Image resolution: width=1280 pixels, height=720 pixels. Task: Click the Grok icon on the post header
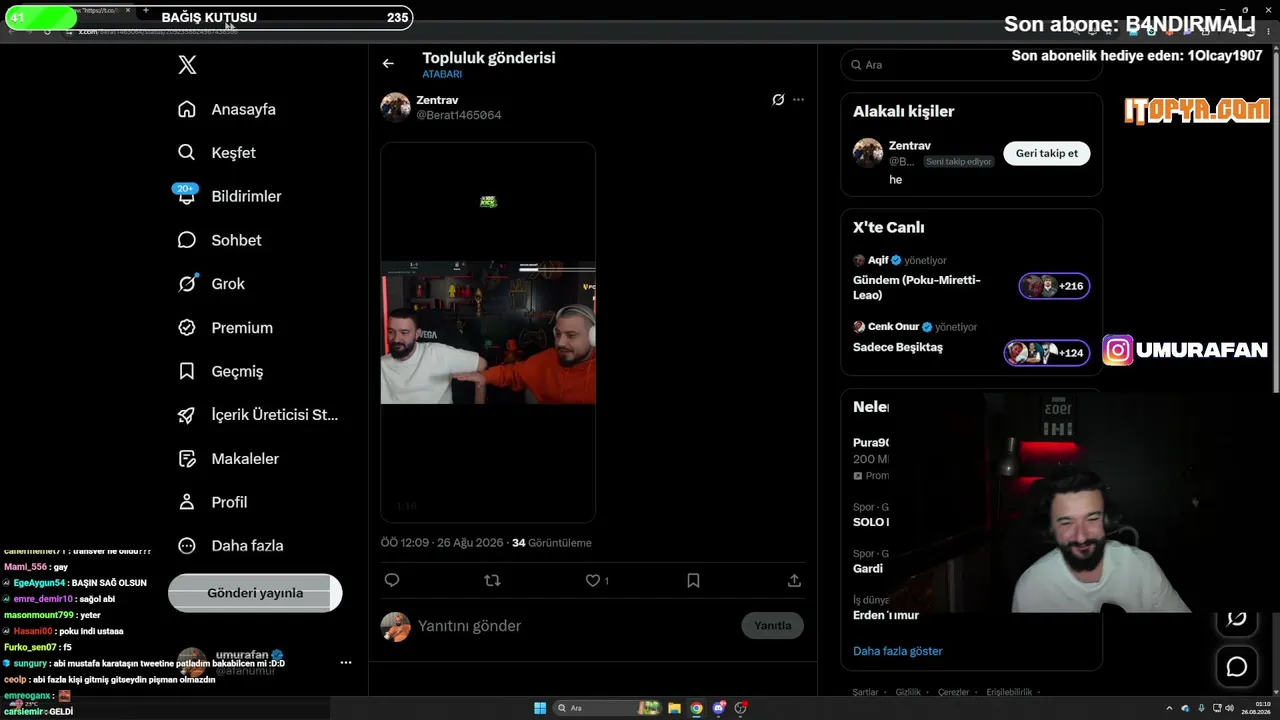point(778,100)
